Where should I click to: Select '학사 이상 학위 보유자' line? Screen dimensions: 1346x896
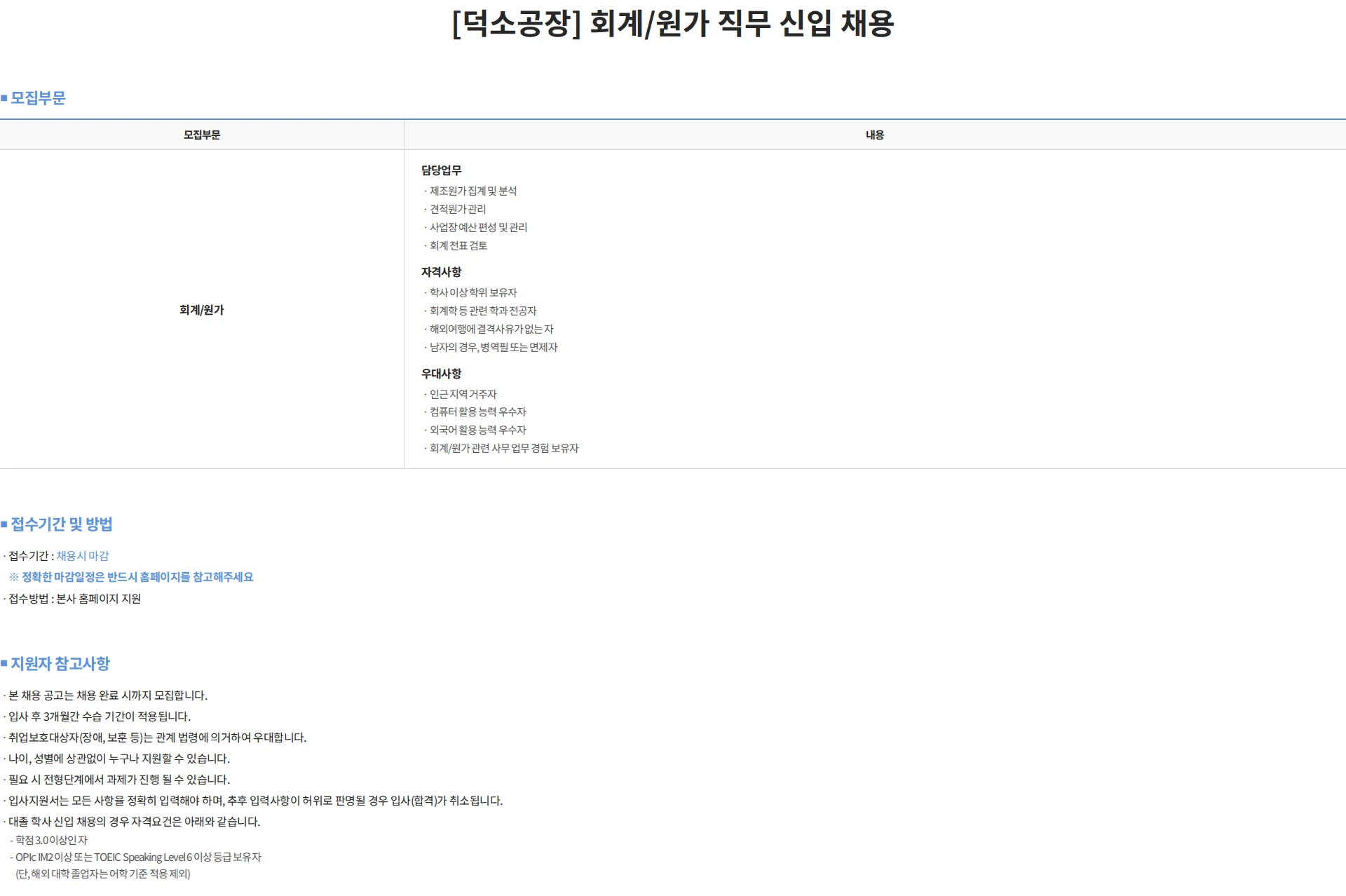[x=473, y=292]
